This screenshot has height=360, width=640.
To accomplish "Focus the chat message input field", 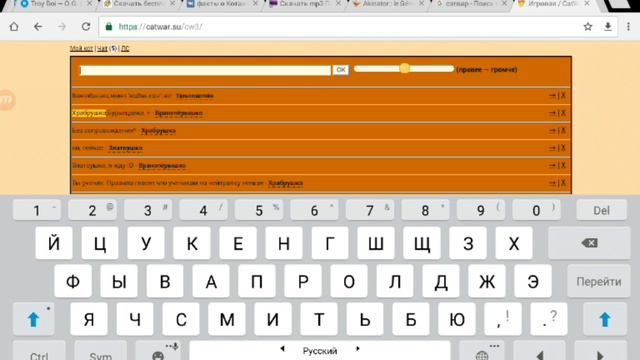I will pyautogui.click(x=205, y=70).
